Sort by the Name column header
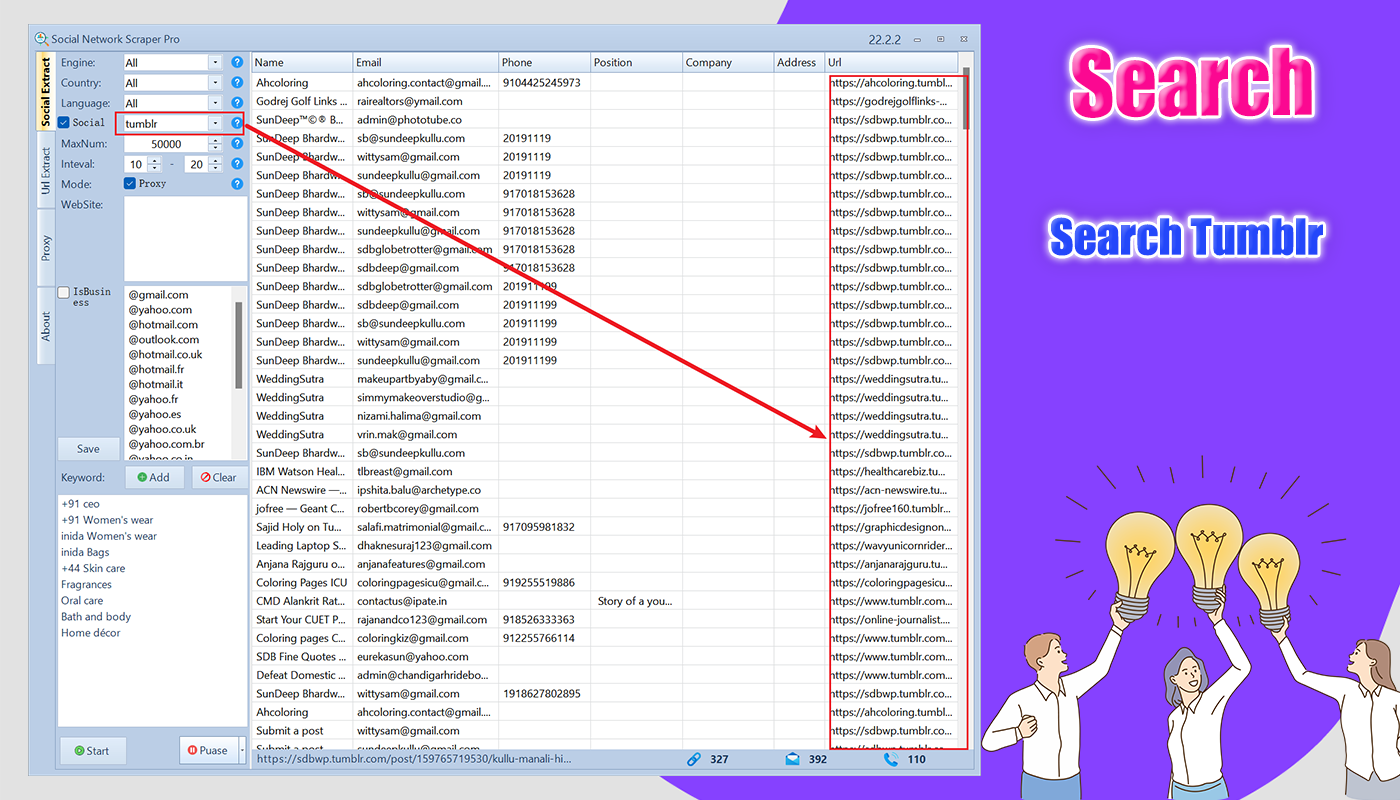Screen dimensions: 1400x800 point(302,62)
